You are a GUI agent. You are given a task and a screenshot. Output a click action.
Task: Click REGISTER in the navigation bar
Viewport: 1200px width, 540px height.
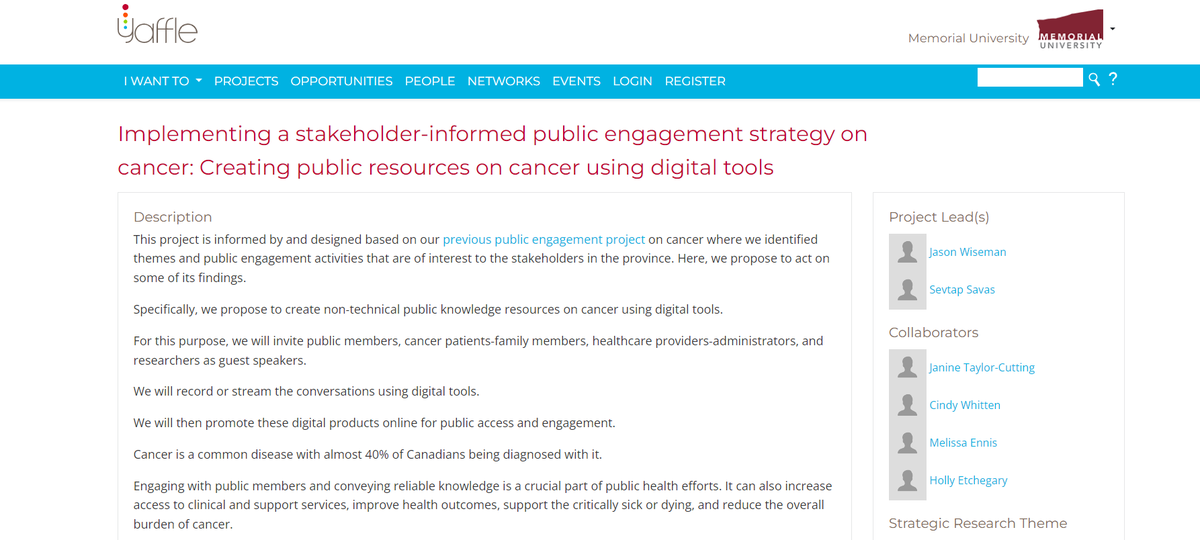click(x=695, y=81)
